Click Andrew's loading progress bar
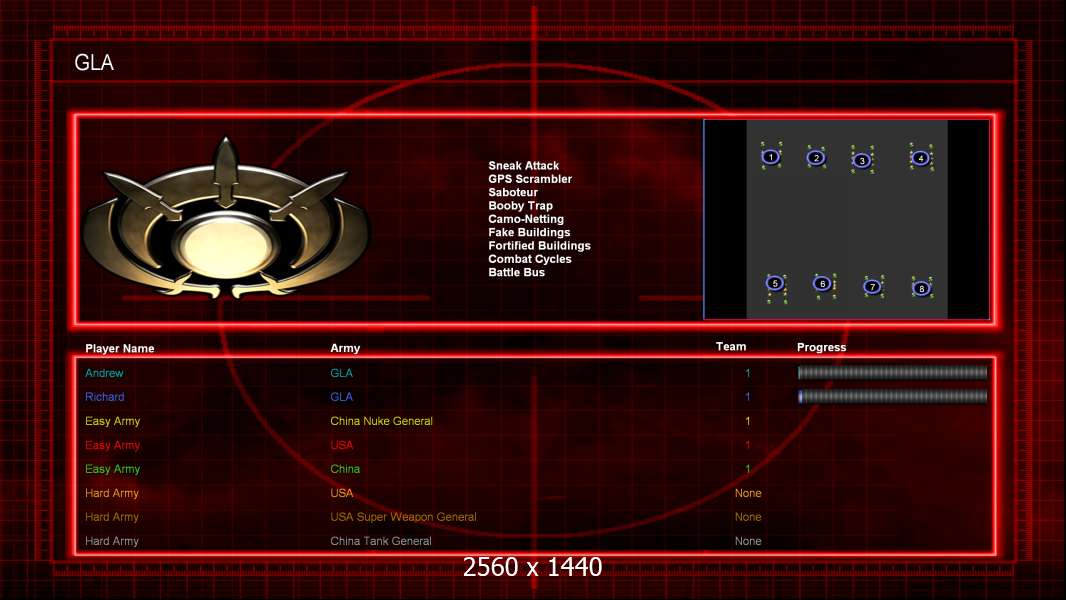1066x600 pixels. coord(892,372)
